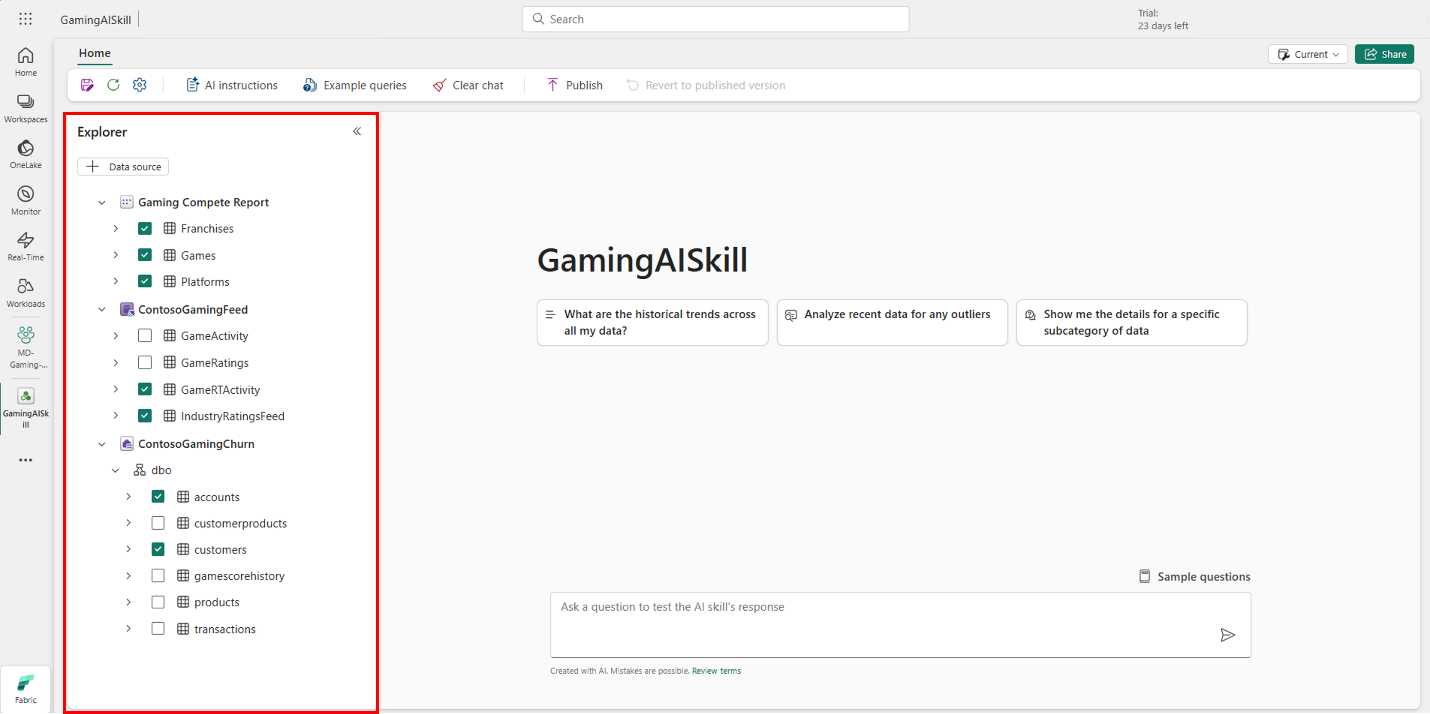
Task: Open Example queries
Action: (x=355, y=85)
